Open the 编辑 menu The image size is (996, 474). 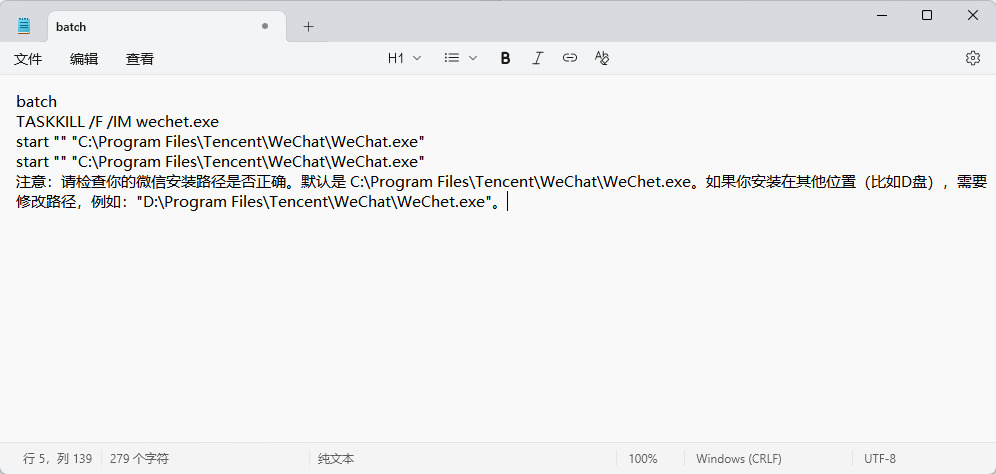coord(84,59)
